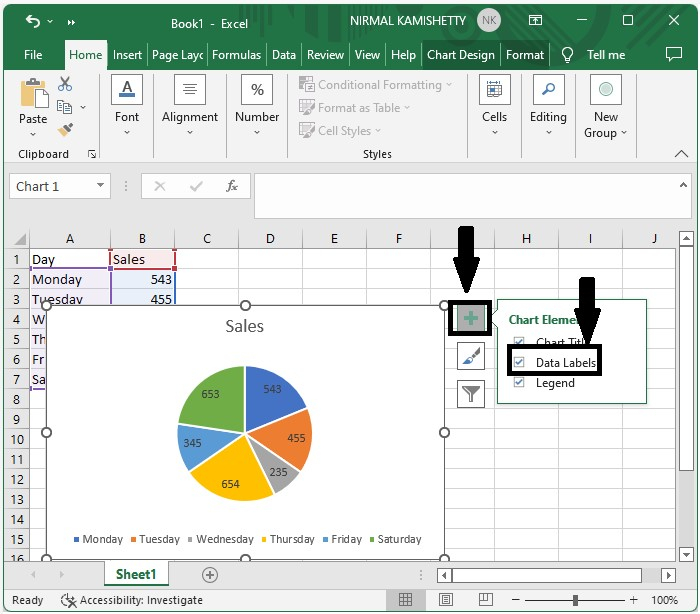Screen dimensions: 700x614
Task: Open the File tab
Action: pos(33,55)
